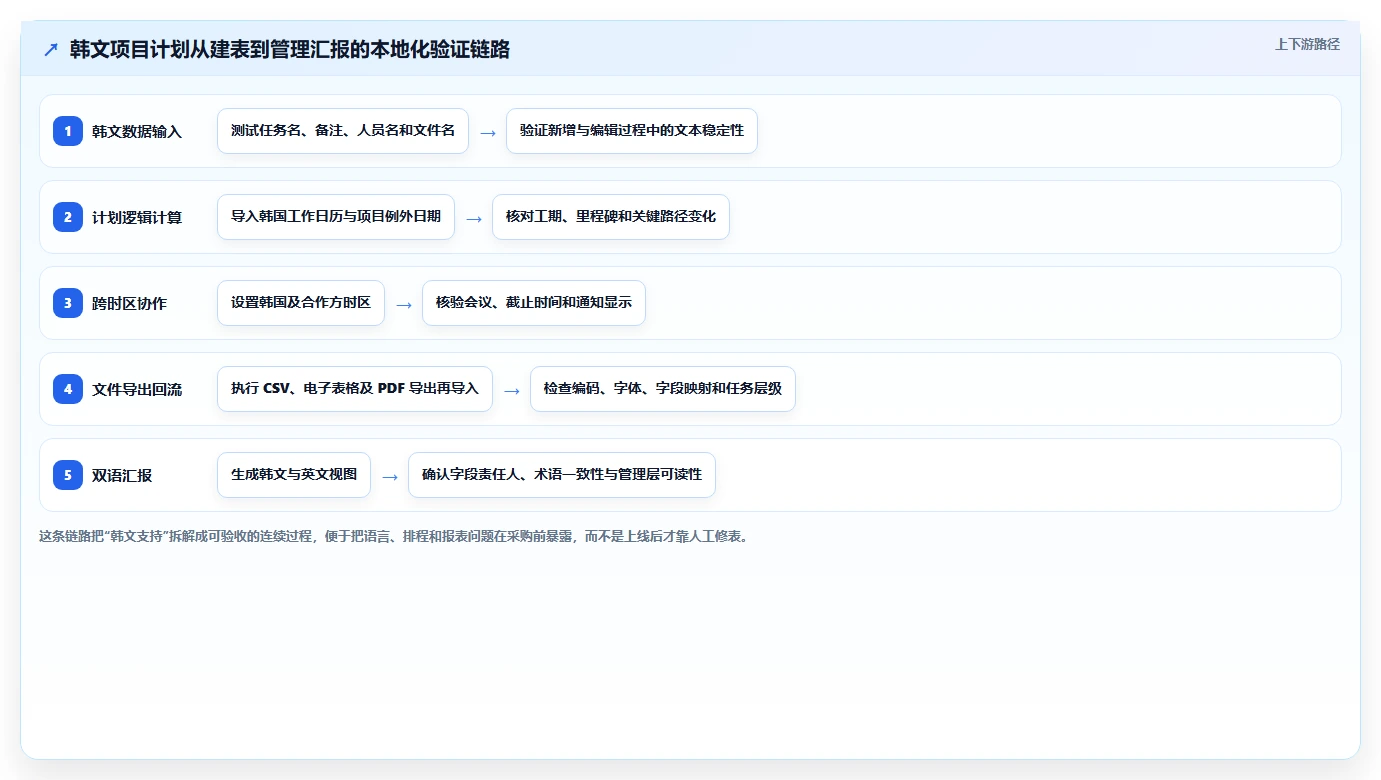The width and height of the screenshot is (1381, 780).
Task: Click the arrow after 生成韩文与英文视图 box
Action: point(390,476)
